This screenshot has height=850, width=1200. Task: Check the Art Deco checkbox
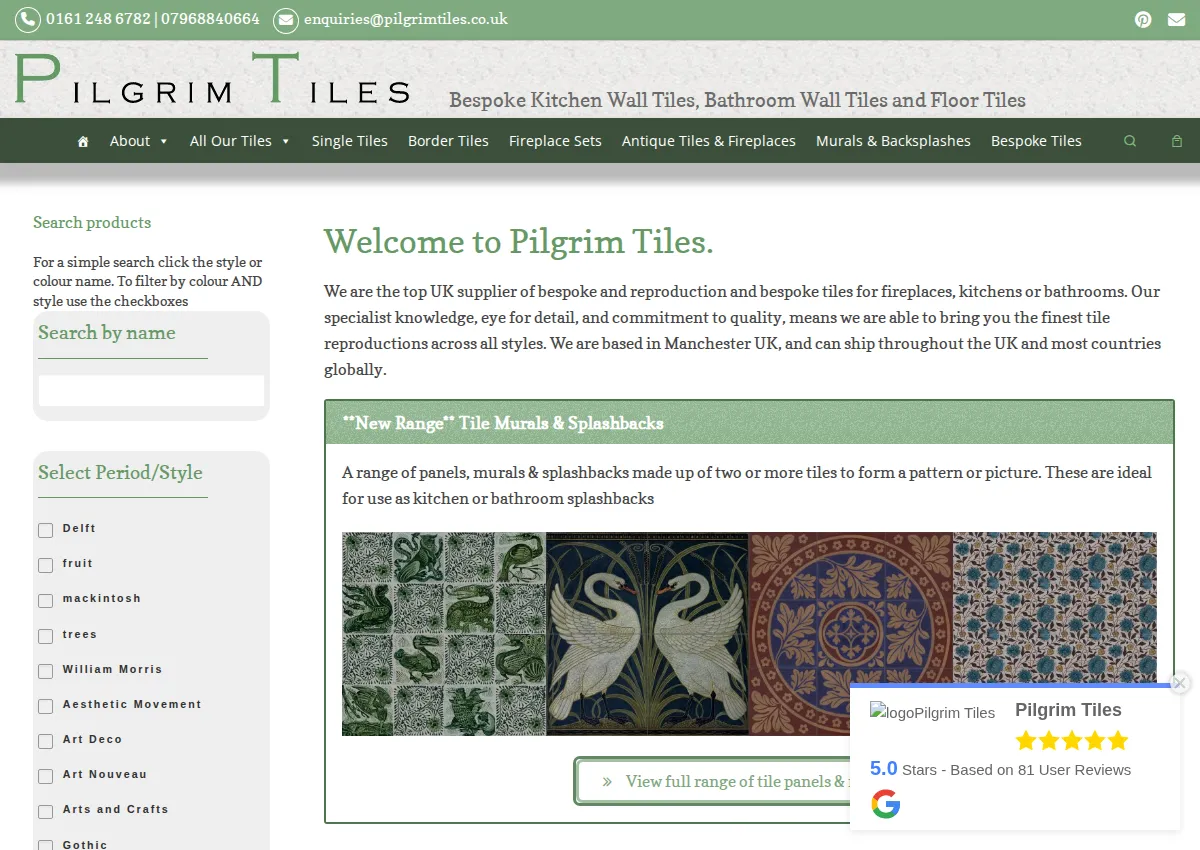[x=45, y=741]
